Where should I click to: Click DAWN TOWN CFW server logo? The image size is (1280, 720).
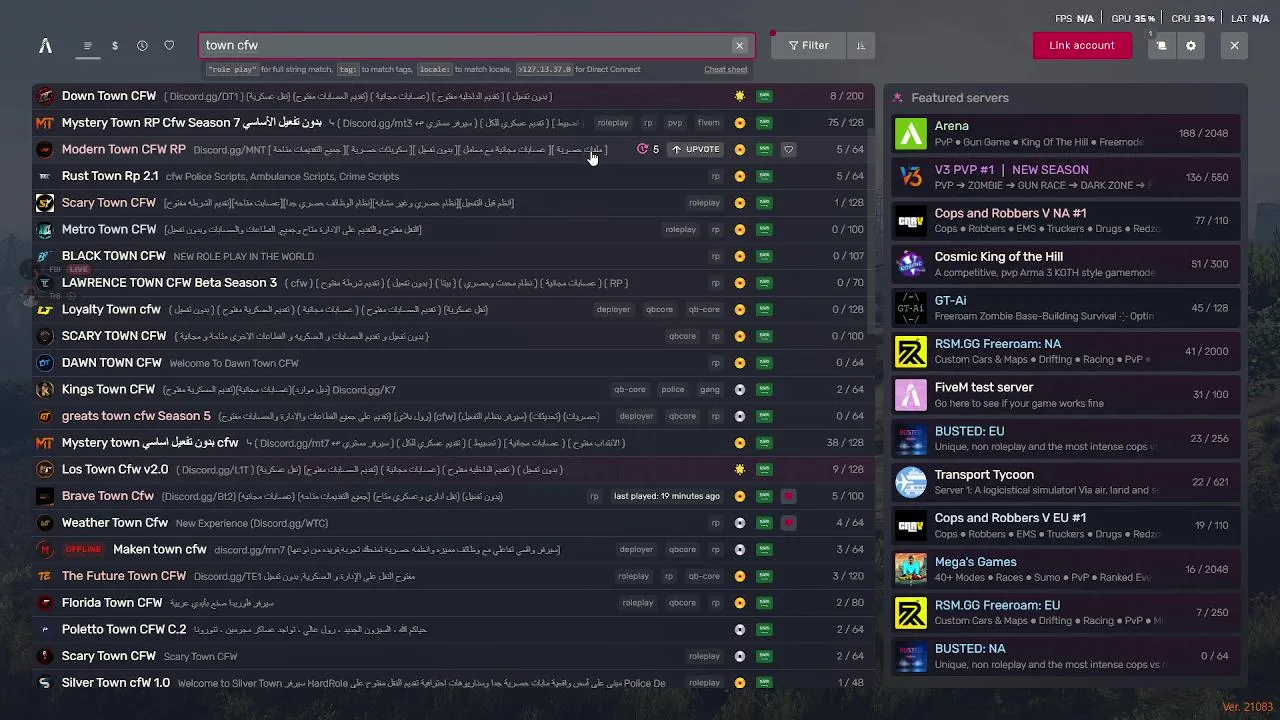coord(44,363)
